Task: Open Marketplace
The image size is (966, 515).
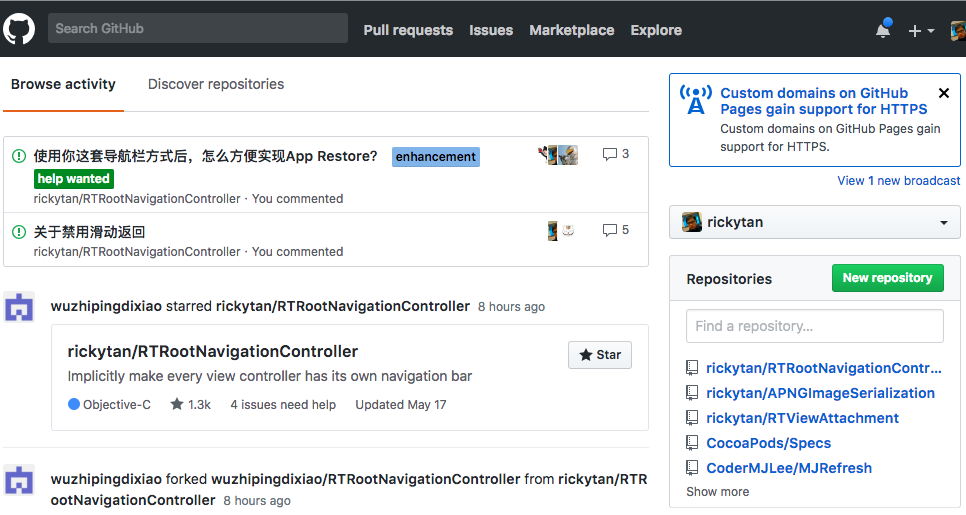Action: (572, 30)
